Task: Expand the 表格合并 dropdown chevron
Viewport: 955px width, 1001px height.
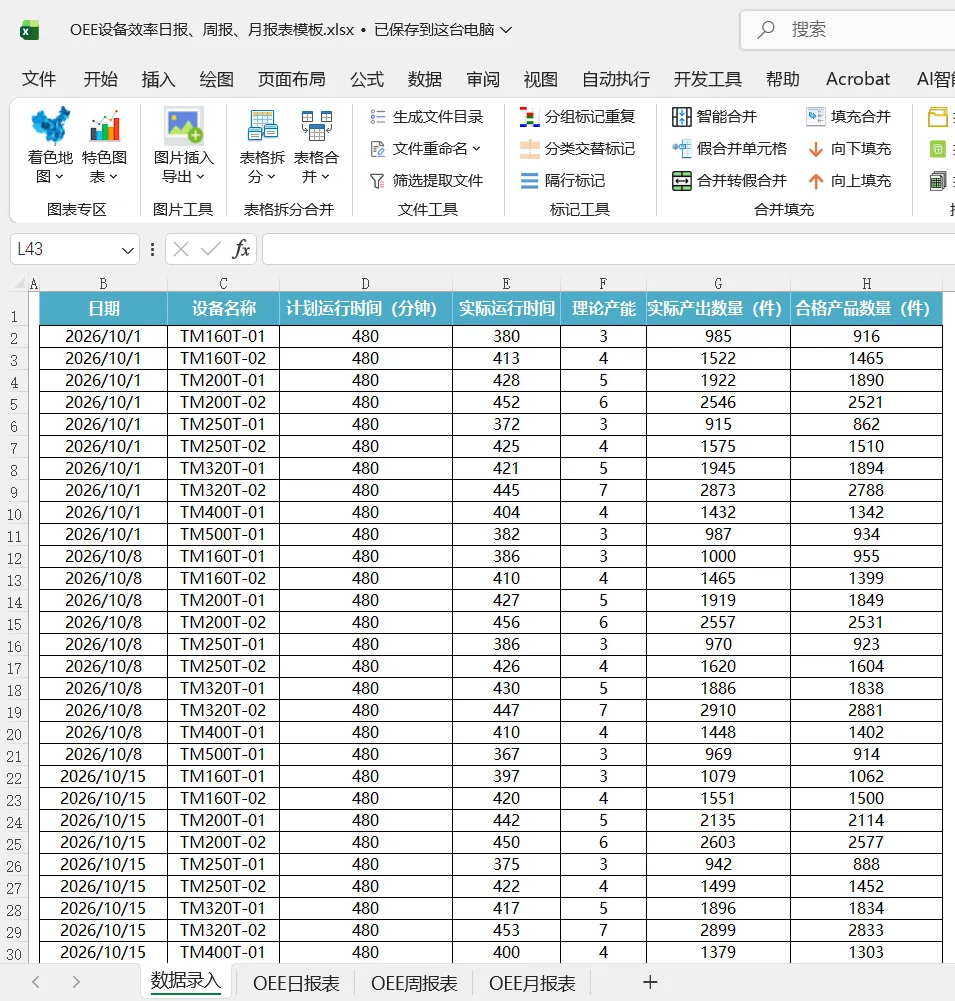Action: pos(326,177)
